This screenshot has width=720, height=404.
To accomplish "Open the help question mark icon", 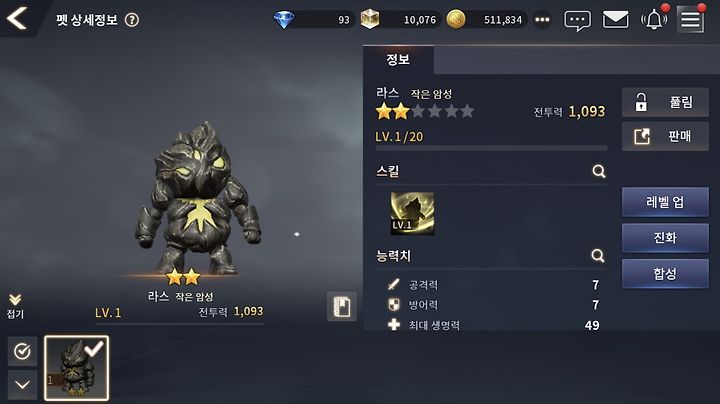I will pos(132,20).
